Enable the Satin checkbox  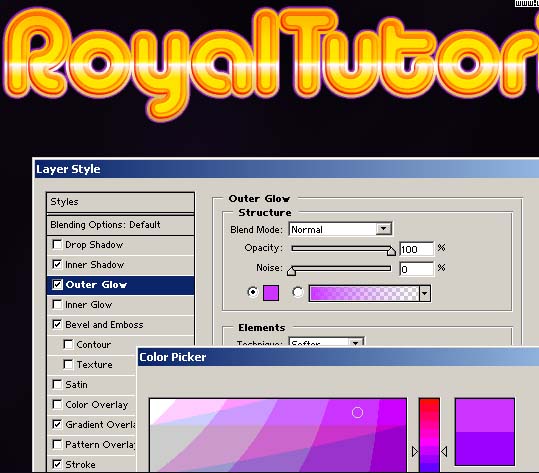pos(57,384)
